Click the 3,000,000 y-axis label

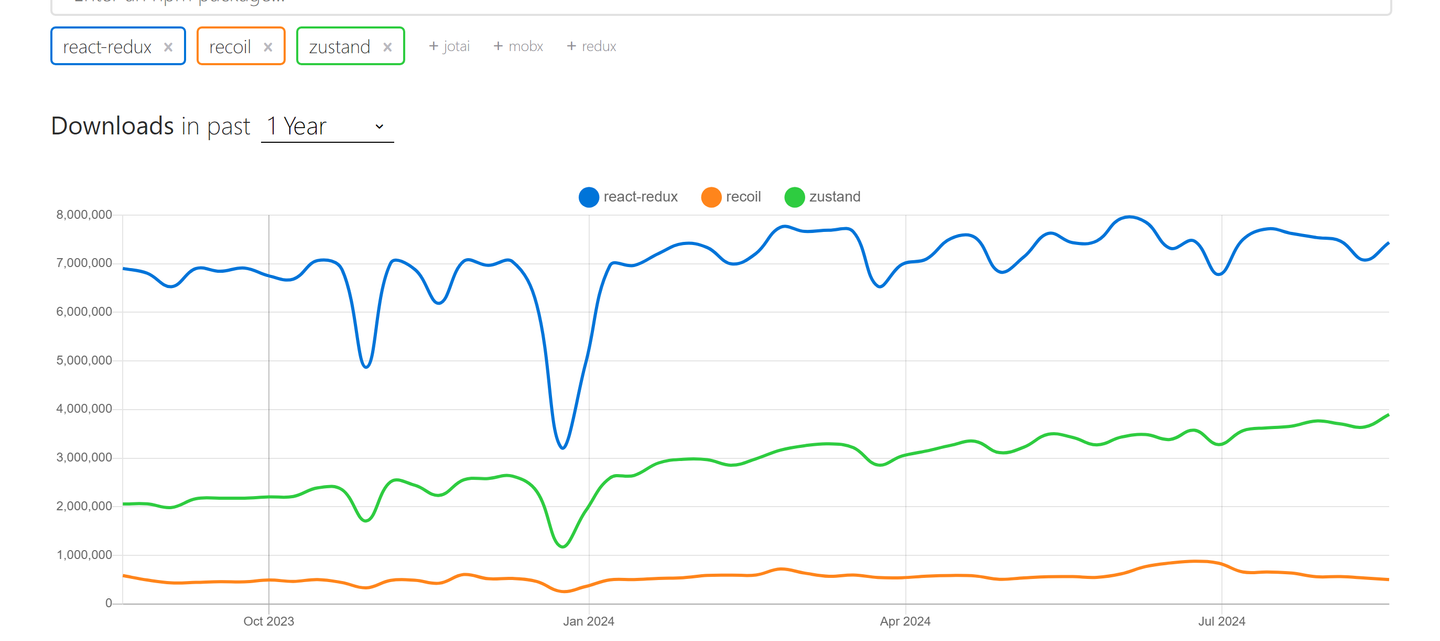pos(84,458)
